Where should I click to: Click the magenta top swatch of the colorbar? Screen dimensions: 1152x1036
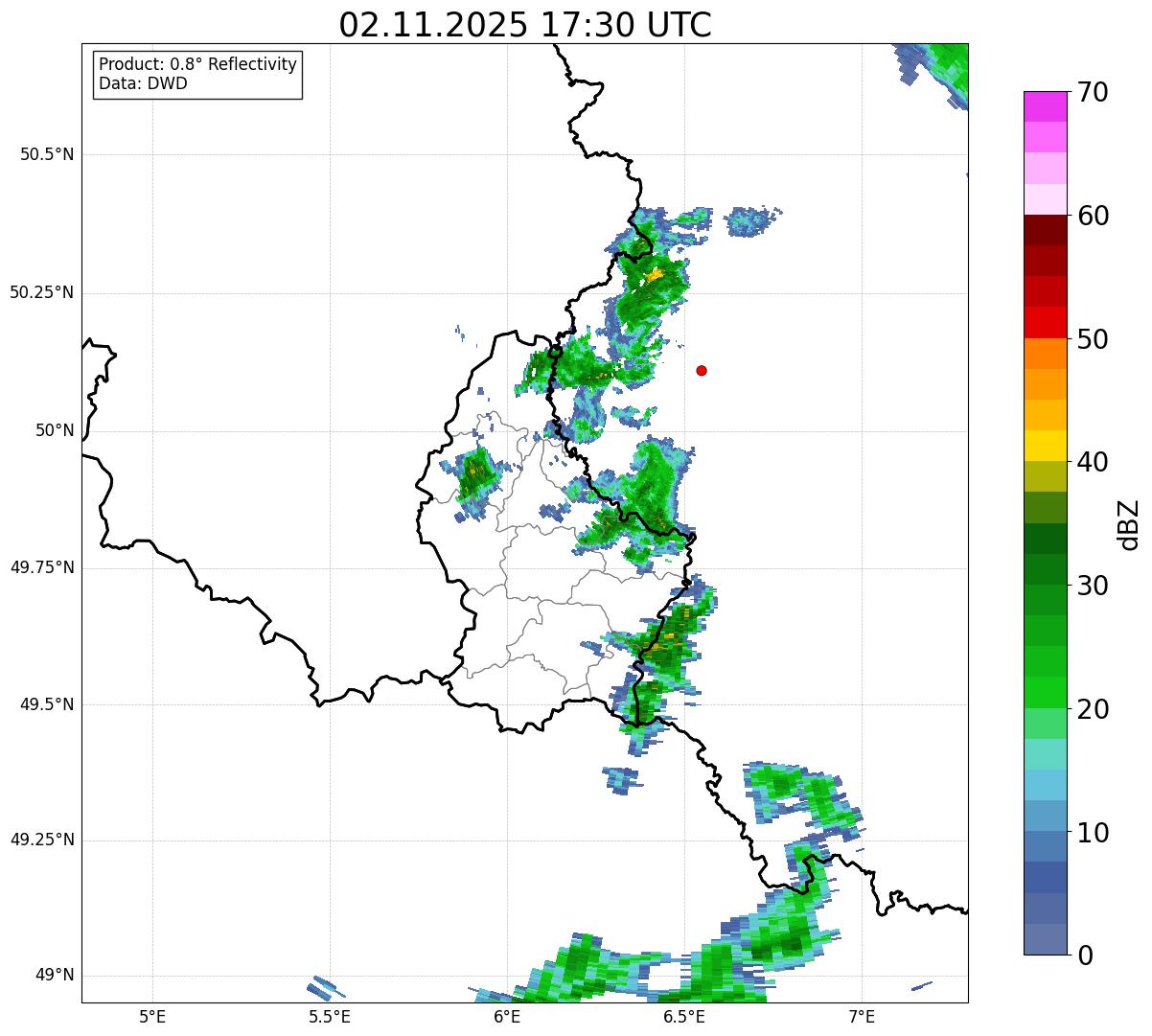tap(1045, 106)
